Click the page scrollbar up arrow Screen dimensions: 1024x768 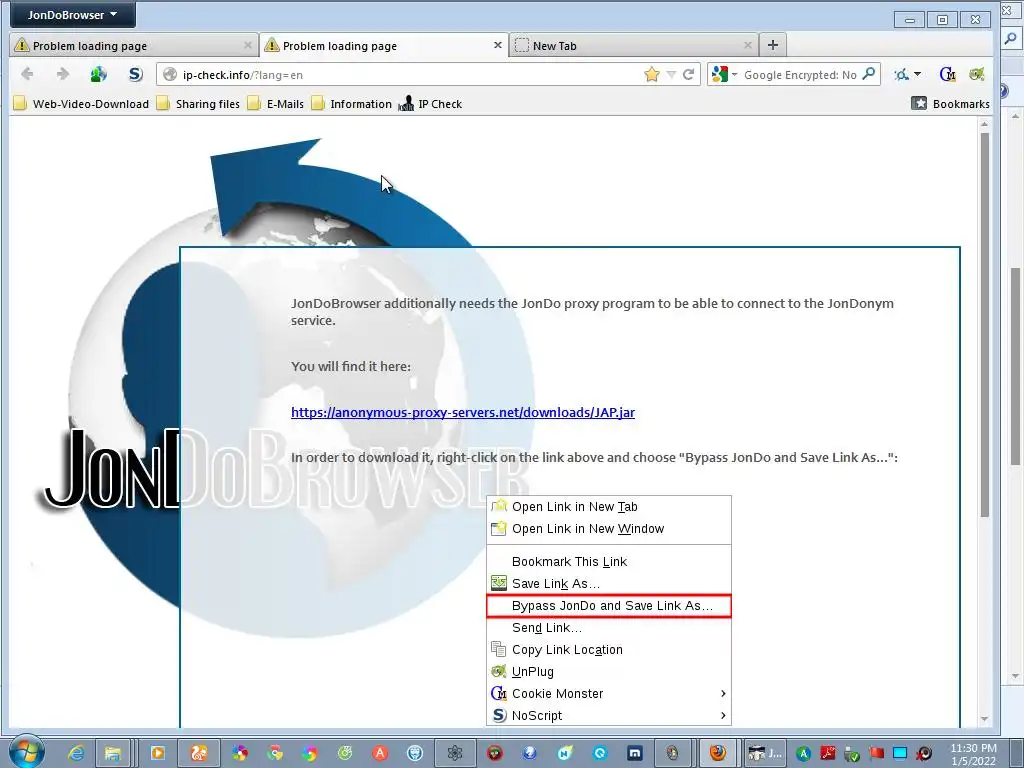984,123
